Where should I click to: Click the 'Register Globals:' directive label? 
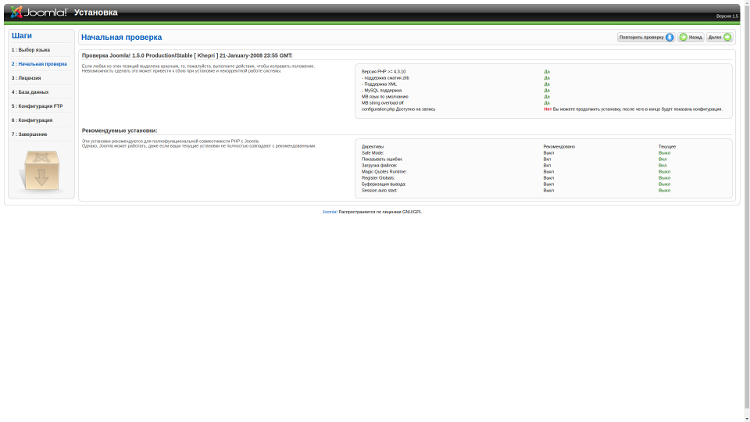coord(378,178)
